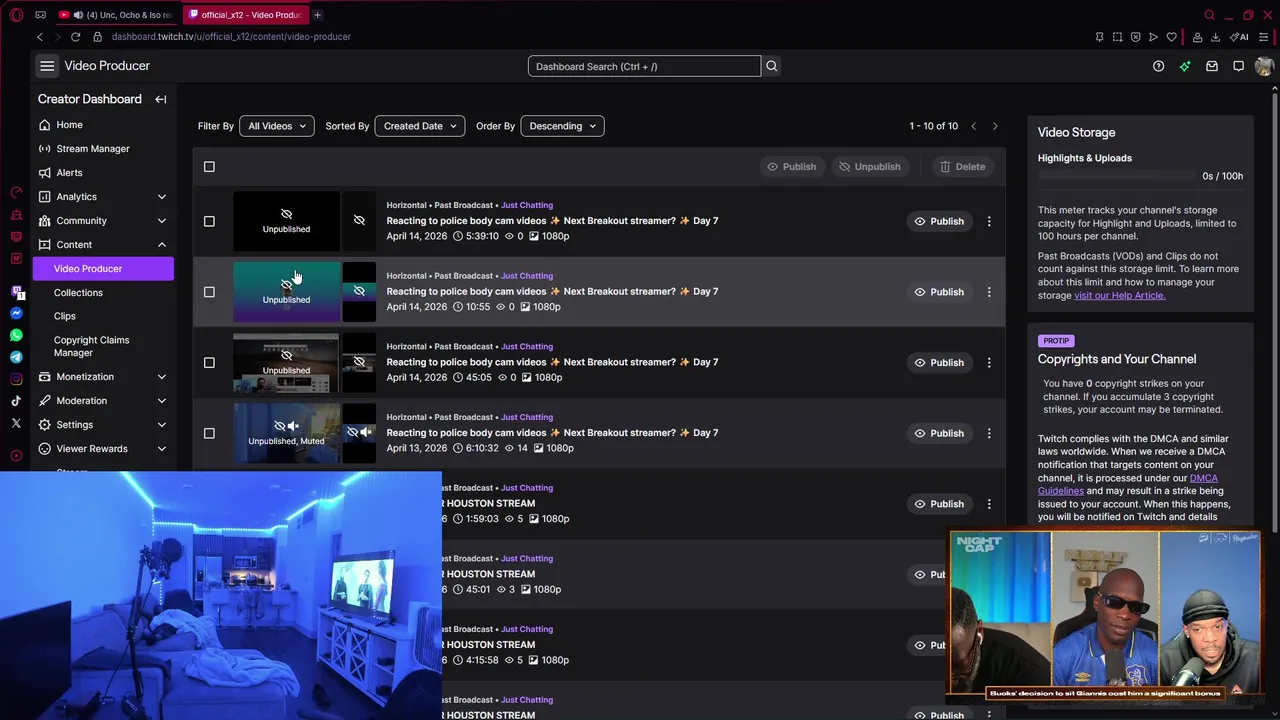The width and height of the screenshot is (1280, 720).
Task: Reload the page with the refresh icon
Action: [75, 37]
